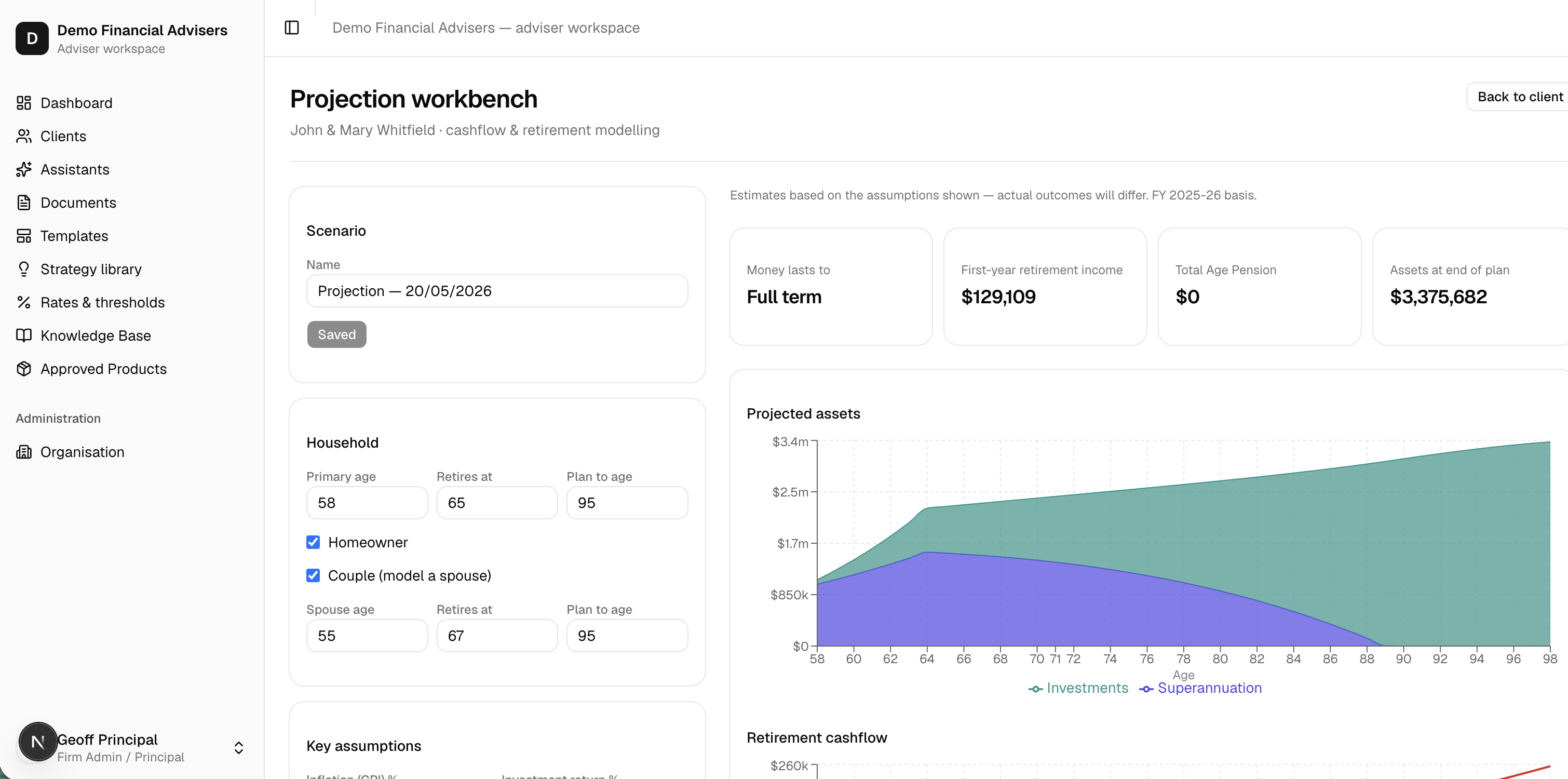Click the $3.4m y-axis label
Screen dimensions: 1568x779
(790, 441)
